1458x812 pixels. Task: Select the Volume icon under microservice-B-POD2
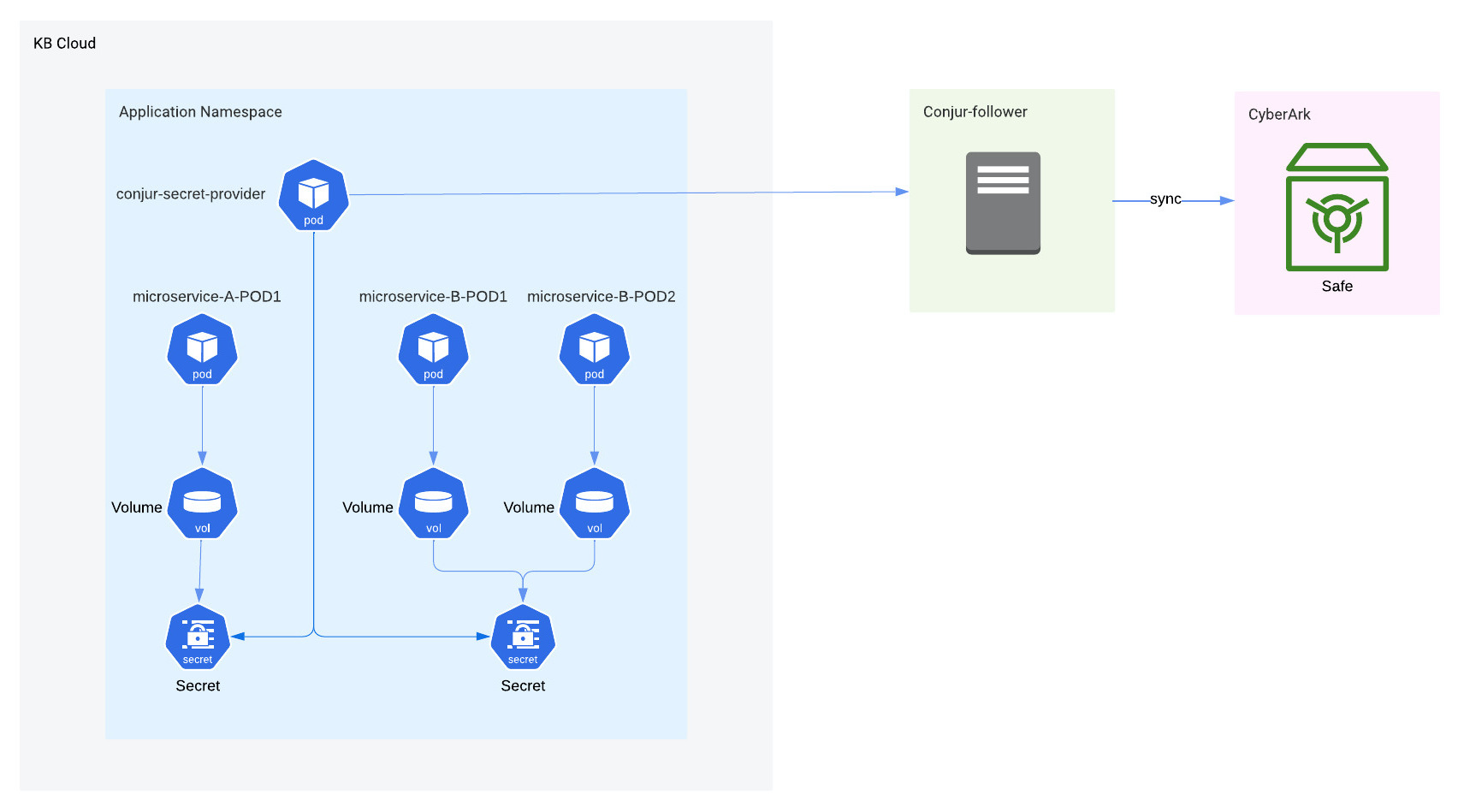click(594, 503)
